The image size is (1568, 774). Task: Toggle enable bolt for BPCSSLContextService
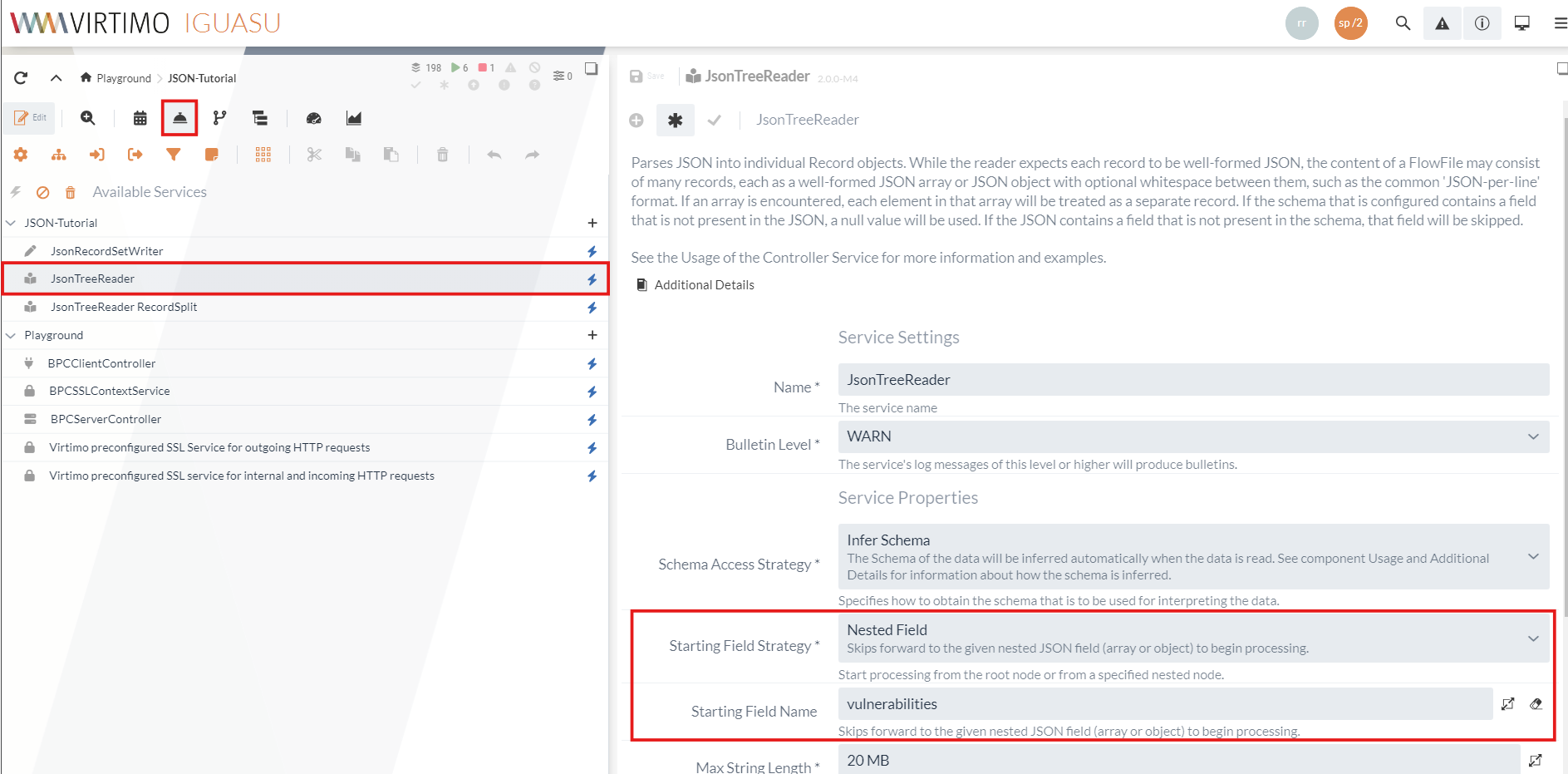(592, 392)
